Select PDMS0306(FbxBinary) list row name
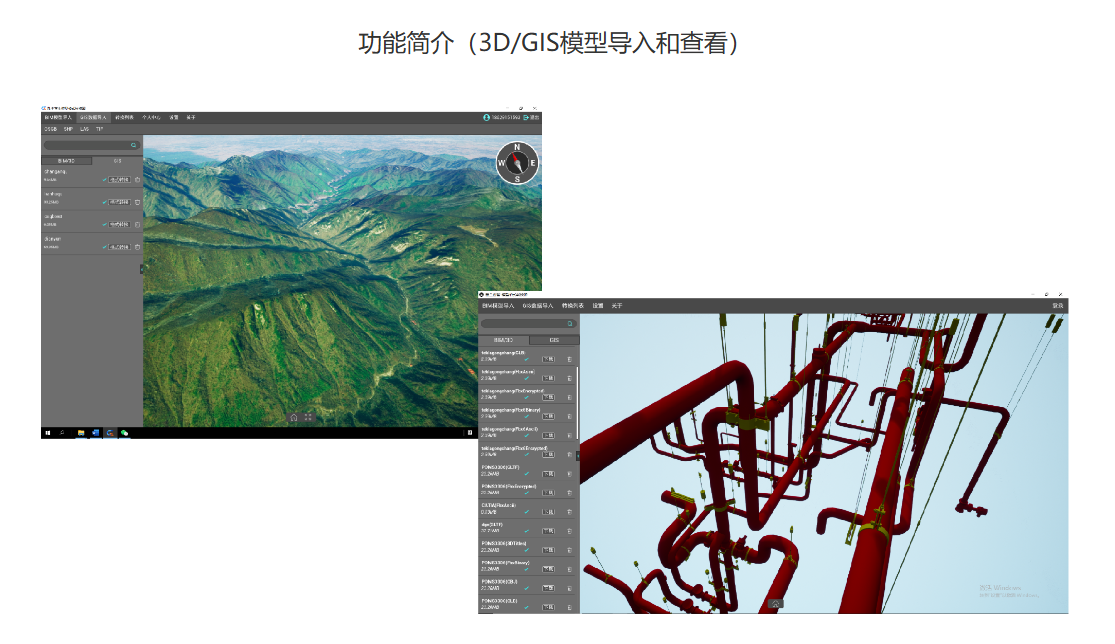This screenshot has height=644, width=1115. pos(506,563)
